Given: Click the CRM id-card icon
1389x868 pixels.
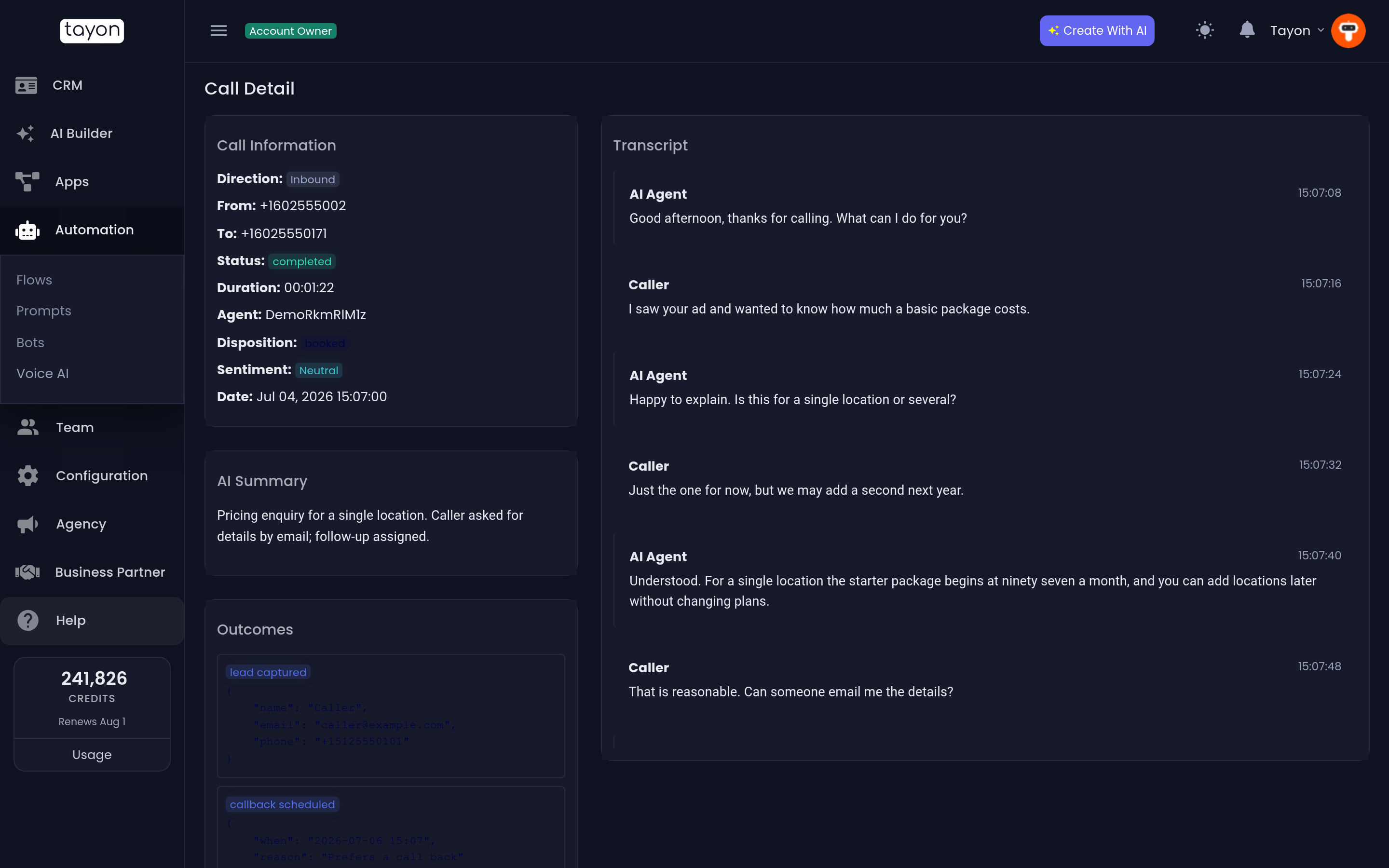Looking at the screenshot, I should [27, 85].
